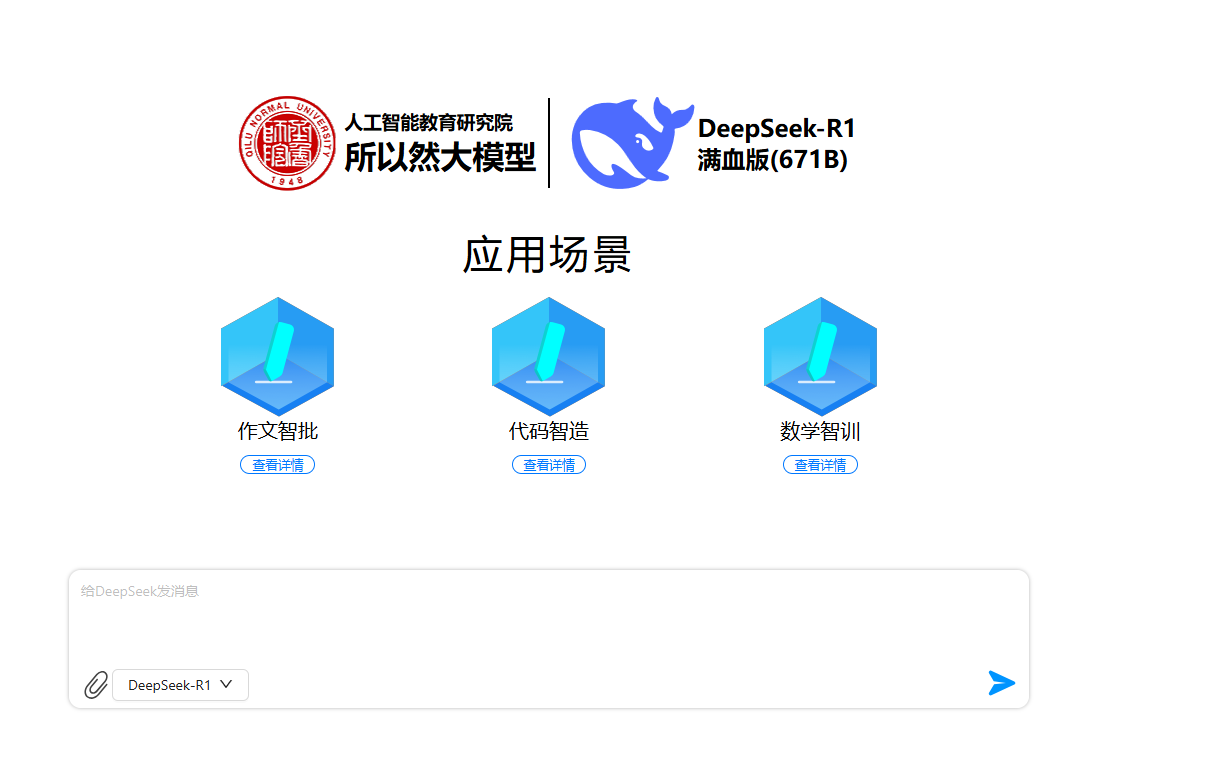Click the 数学智训 text label

pyautogui.click(x=820, y=431)
